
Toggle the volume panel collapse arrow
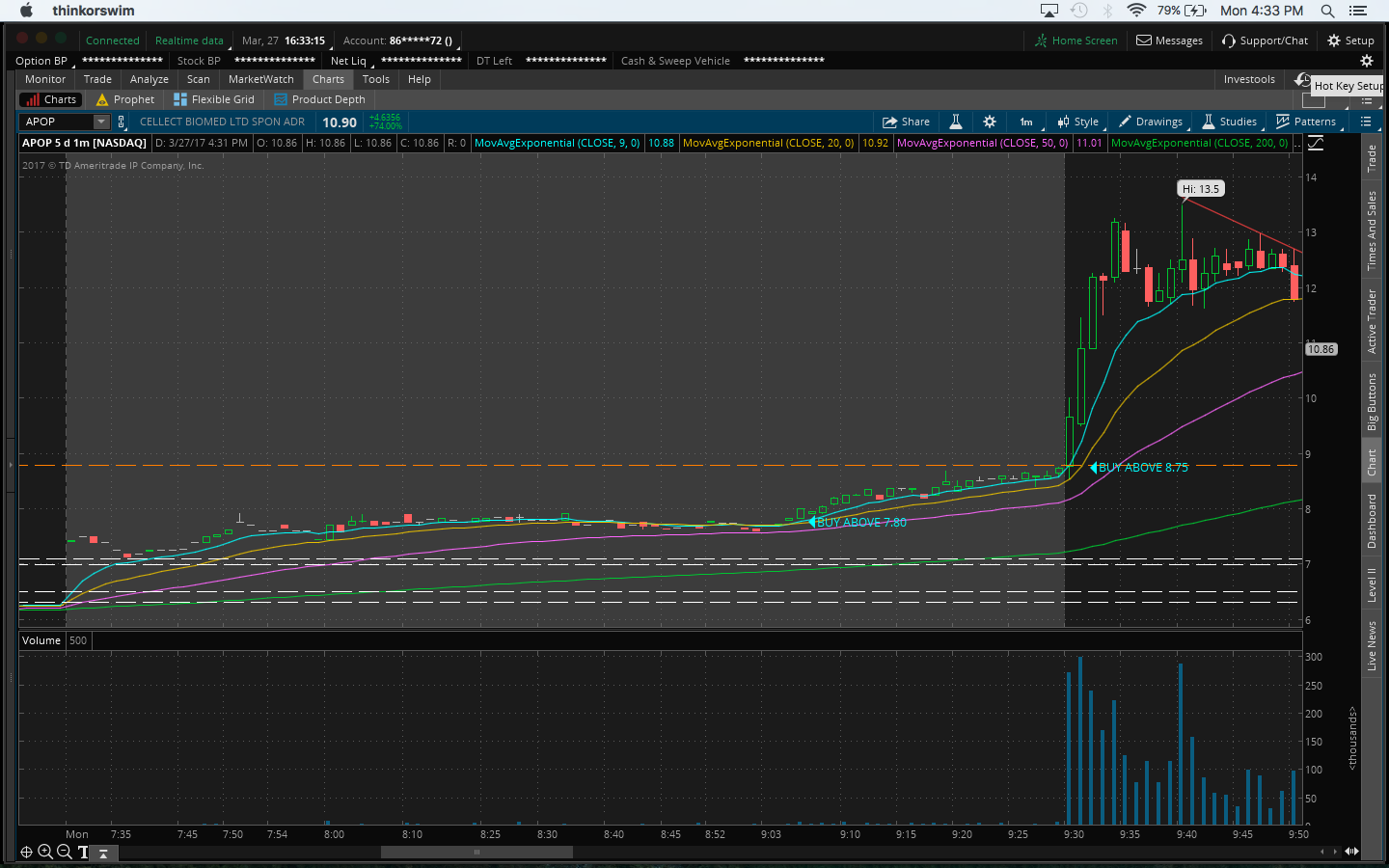click(103, 853)
